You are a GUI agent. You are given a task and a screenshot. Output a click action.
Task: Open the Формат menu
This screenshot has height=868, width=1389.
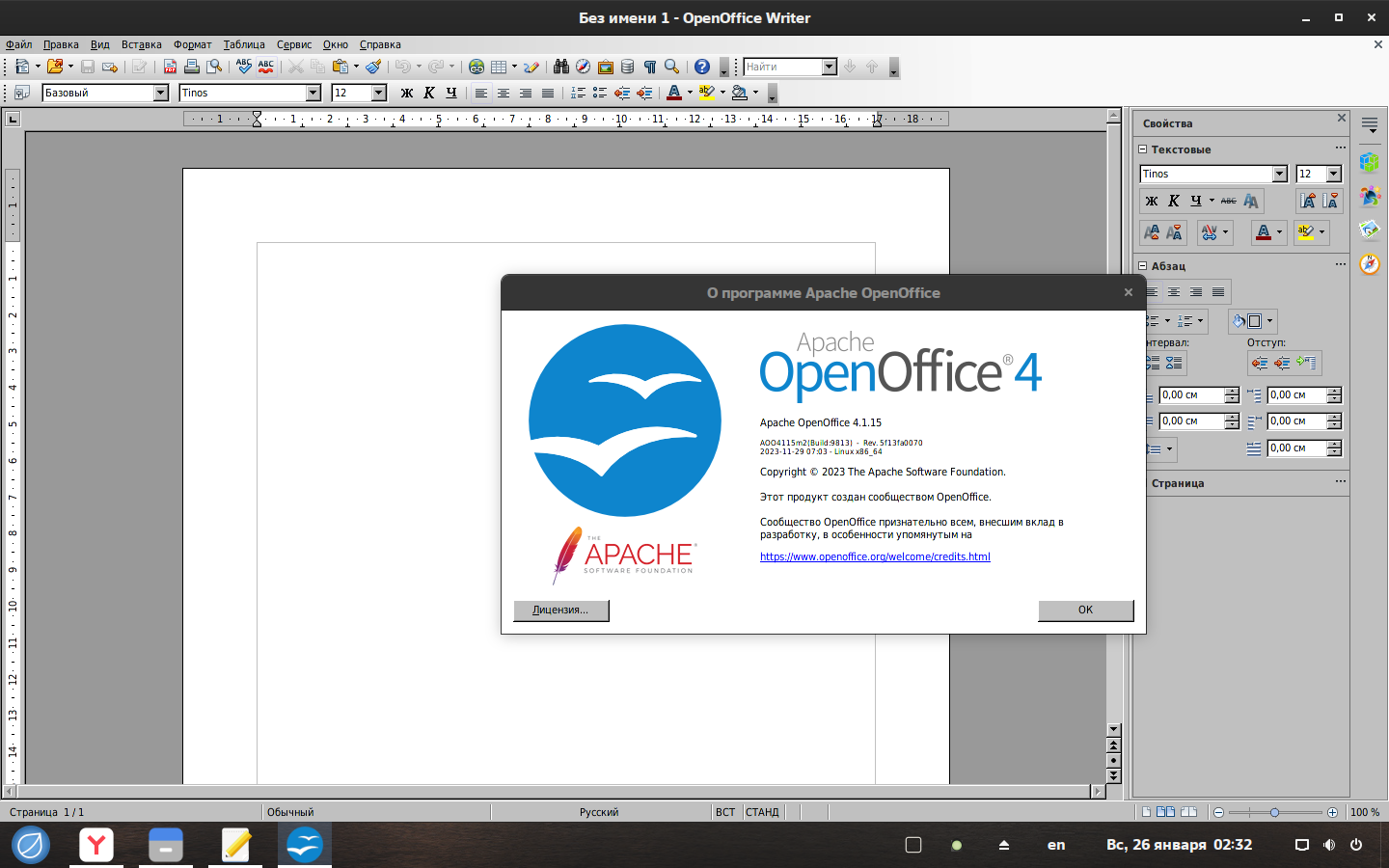coord(193,44)
